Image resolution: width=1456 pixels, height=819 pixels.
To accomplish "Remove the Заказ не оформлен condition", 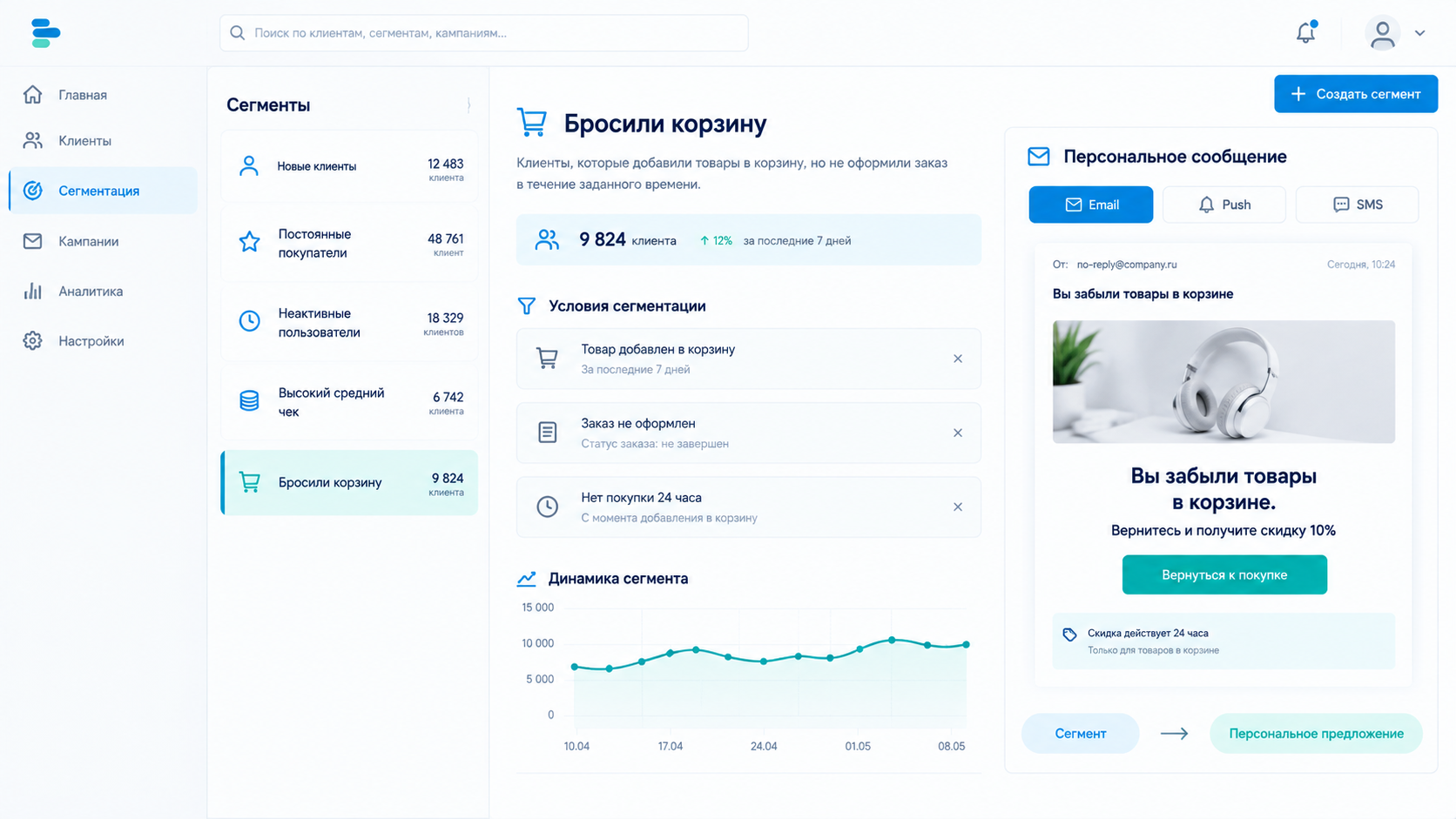I will (958, 433).
